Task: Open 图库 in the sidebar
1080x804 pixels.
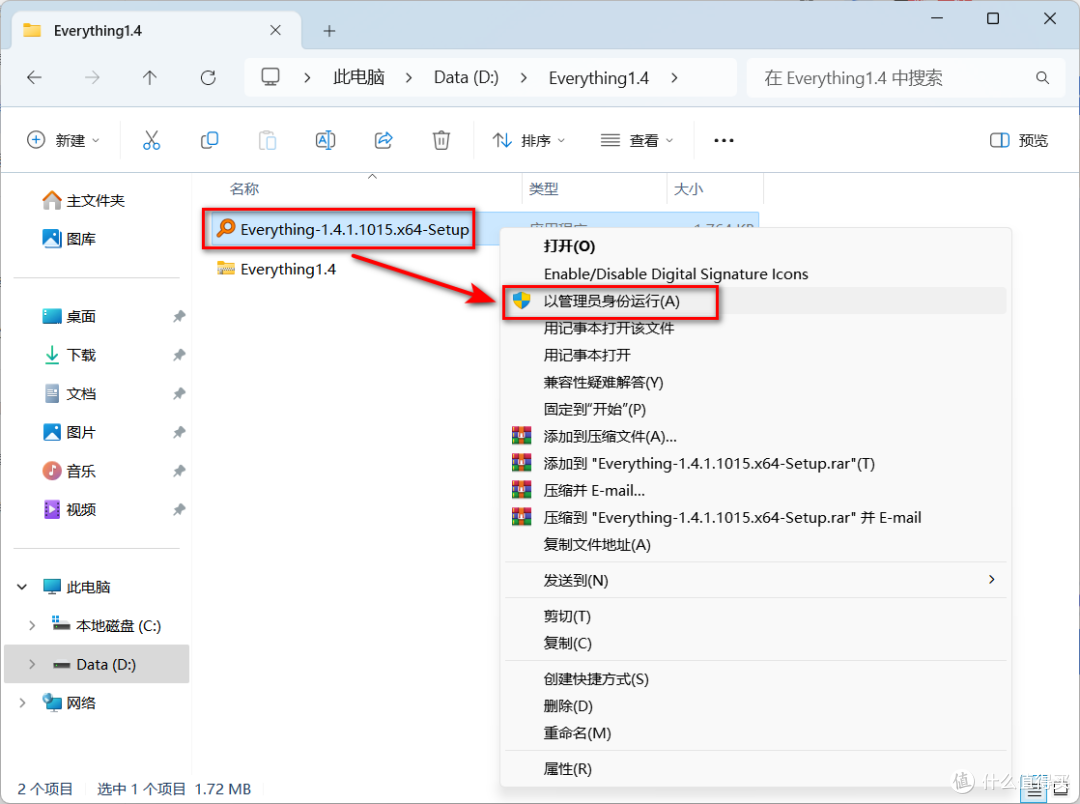Action: coord(70,239)
